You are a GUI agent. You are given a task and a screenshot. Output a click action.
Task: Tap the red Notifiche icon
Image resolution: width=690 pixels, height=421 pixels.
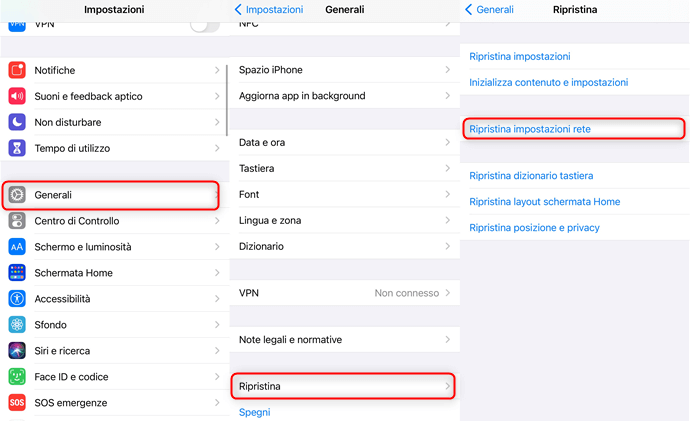coord(17,70)
